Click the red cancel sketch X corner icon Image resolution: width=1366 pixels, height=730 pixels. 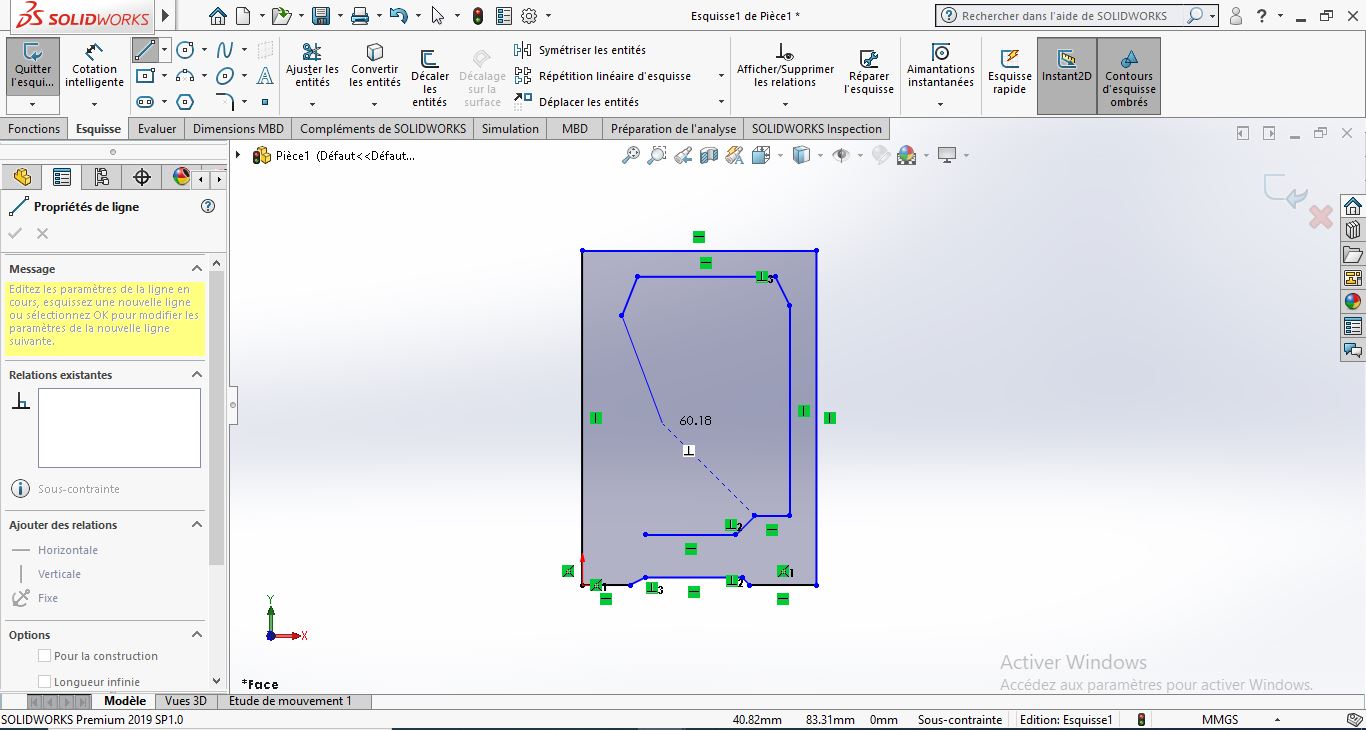click(1320, 217)
